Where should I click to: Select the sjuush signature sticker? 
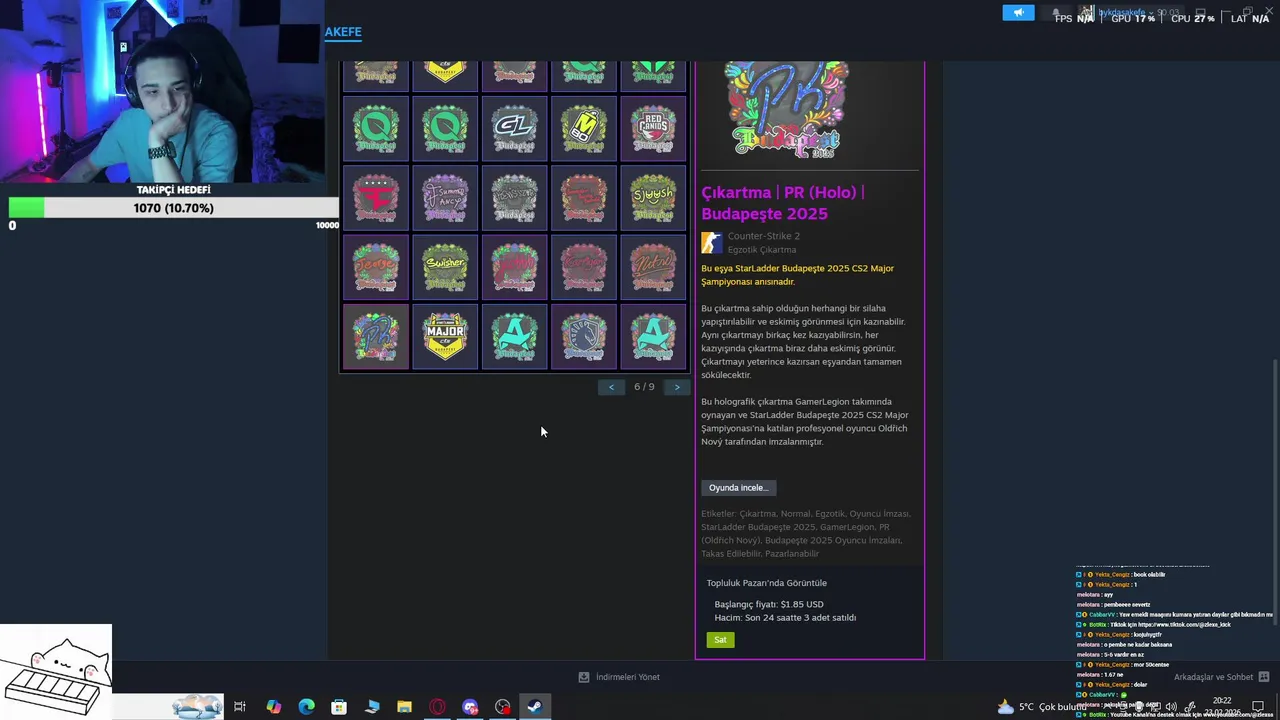(x=653, y=198)
